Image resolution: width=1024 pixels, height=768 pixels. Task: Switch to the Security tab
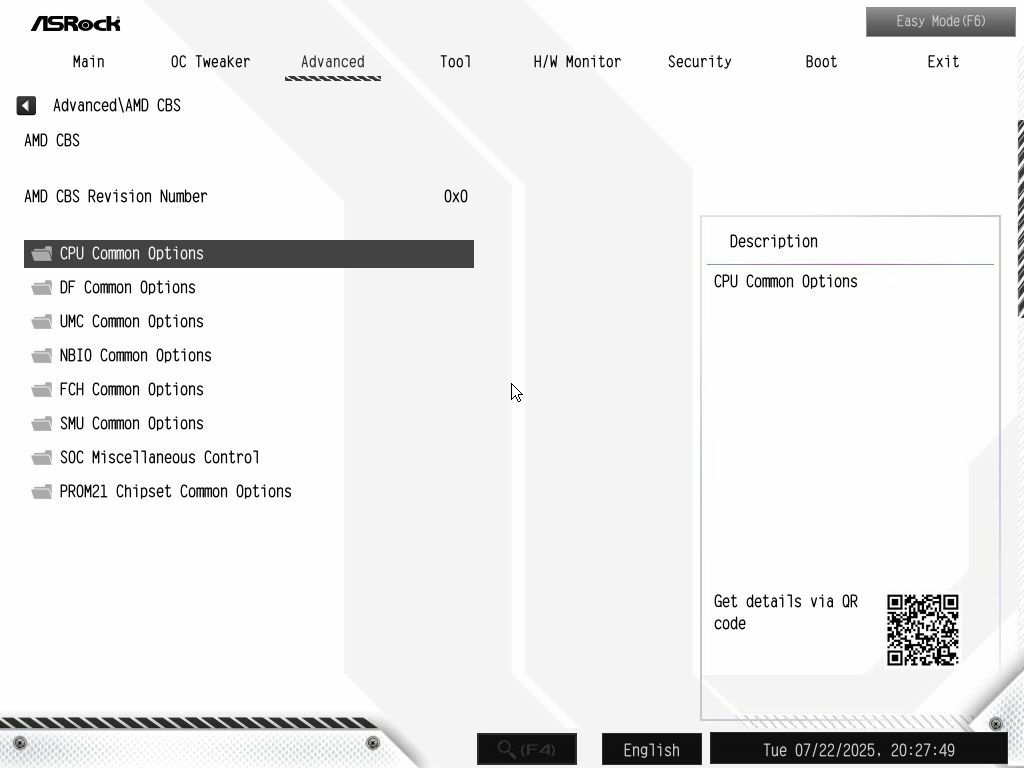699,62
